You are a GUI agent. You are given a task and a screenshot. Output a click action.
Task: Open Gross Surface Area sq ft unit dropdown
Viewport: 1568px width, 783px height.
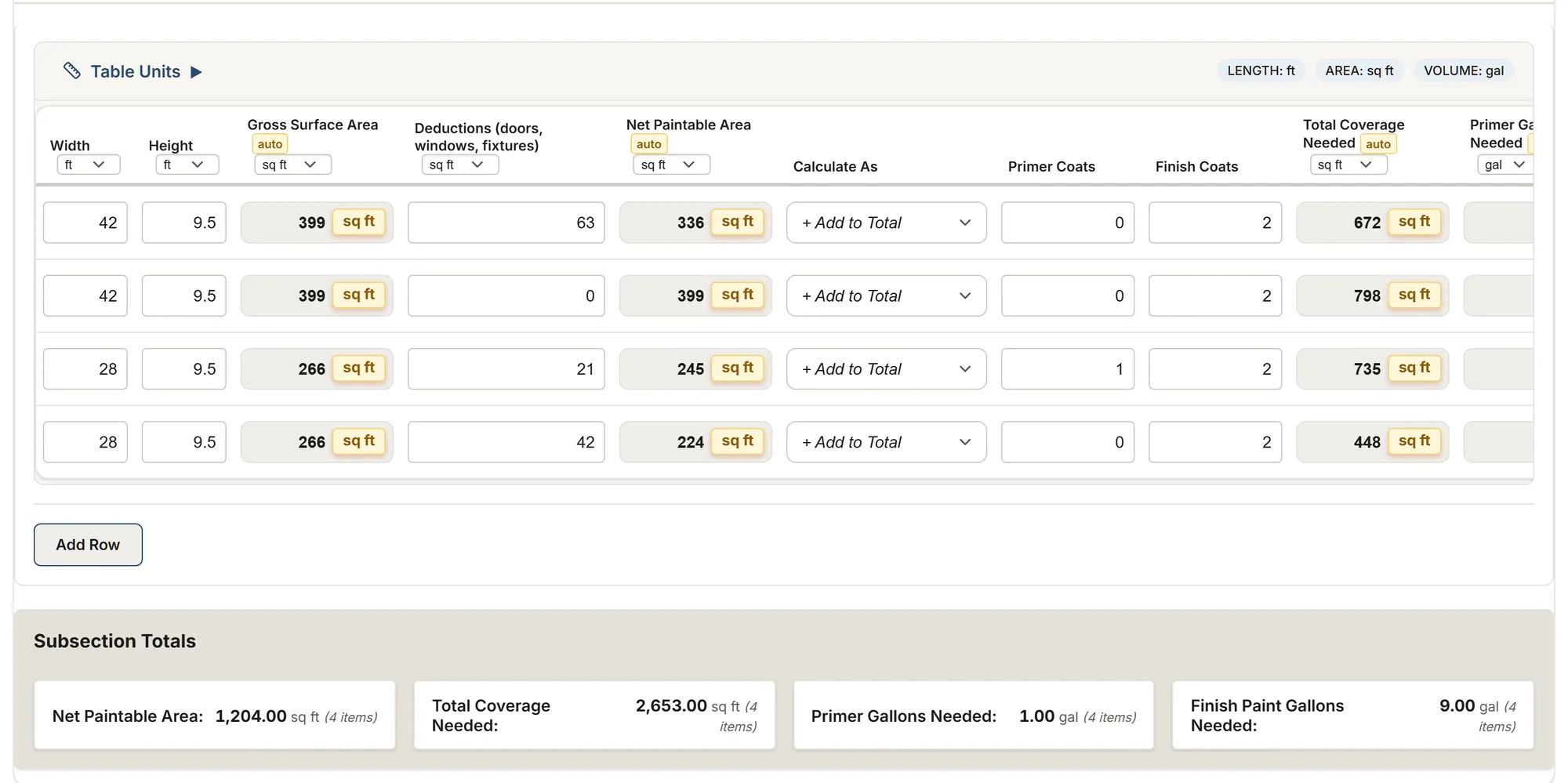point(293,165)
